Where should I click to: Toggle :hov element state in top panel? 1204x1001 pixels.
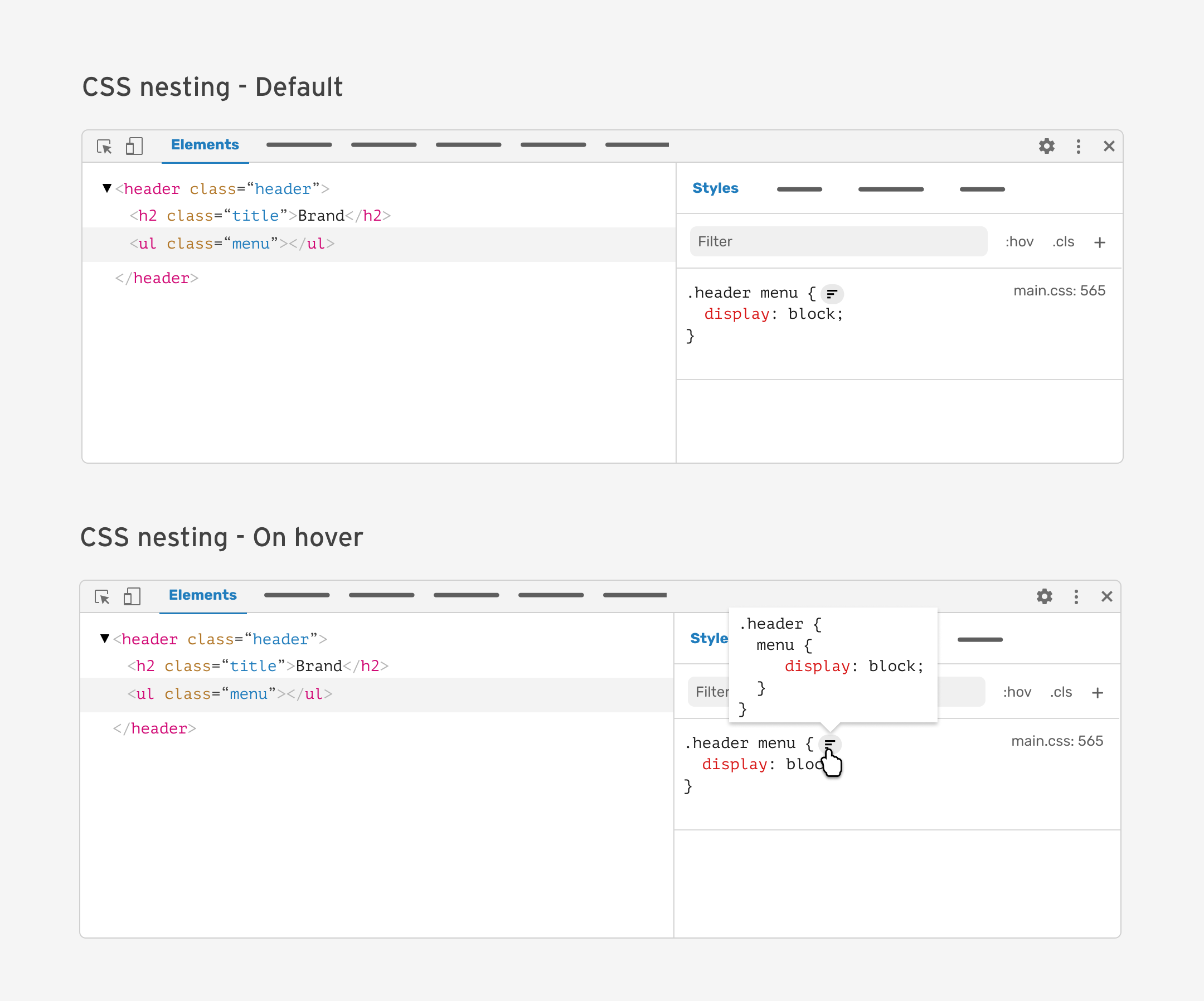click(1019, 242)
